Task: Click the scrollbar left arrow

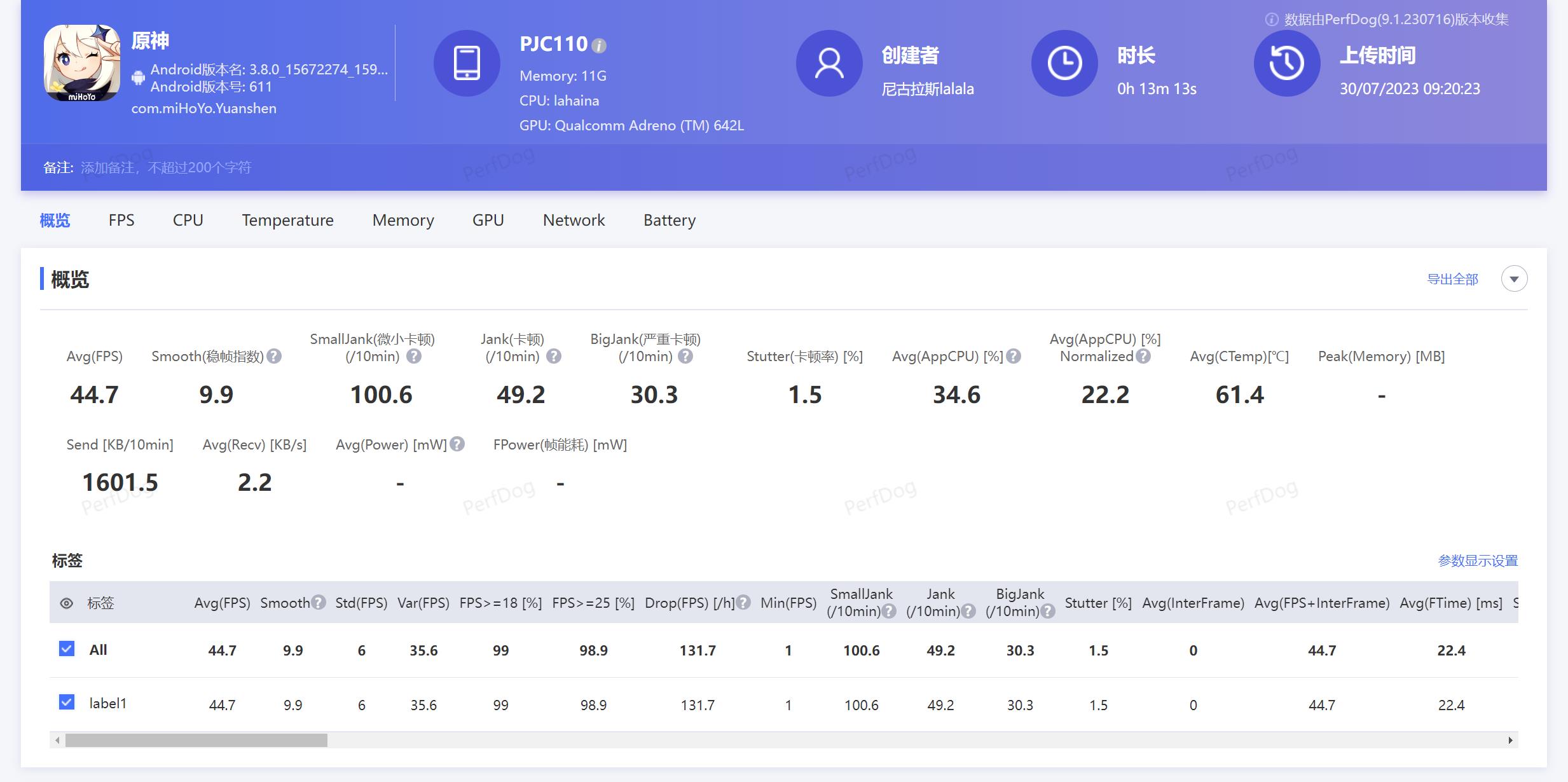Action: tap(57, 740)
